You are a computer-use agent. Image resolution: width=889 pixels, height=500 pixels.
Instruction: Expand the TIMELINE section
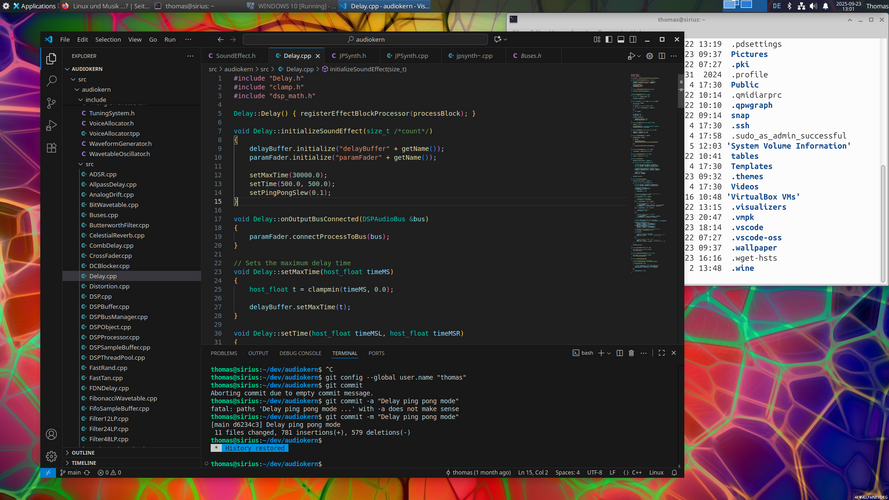83,463
